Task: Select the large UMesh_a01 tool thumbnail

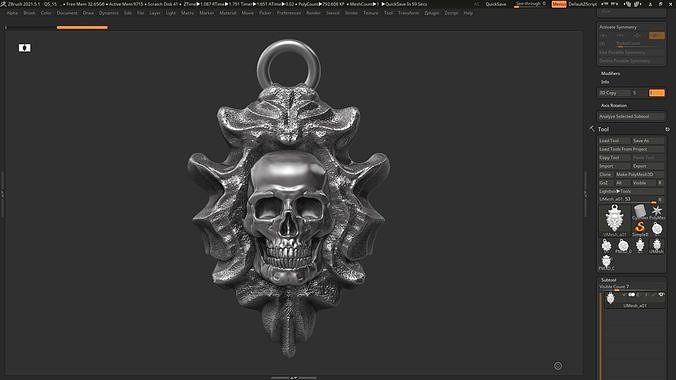Action: click(x=614, y=220)
